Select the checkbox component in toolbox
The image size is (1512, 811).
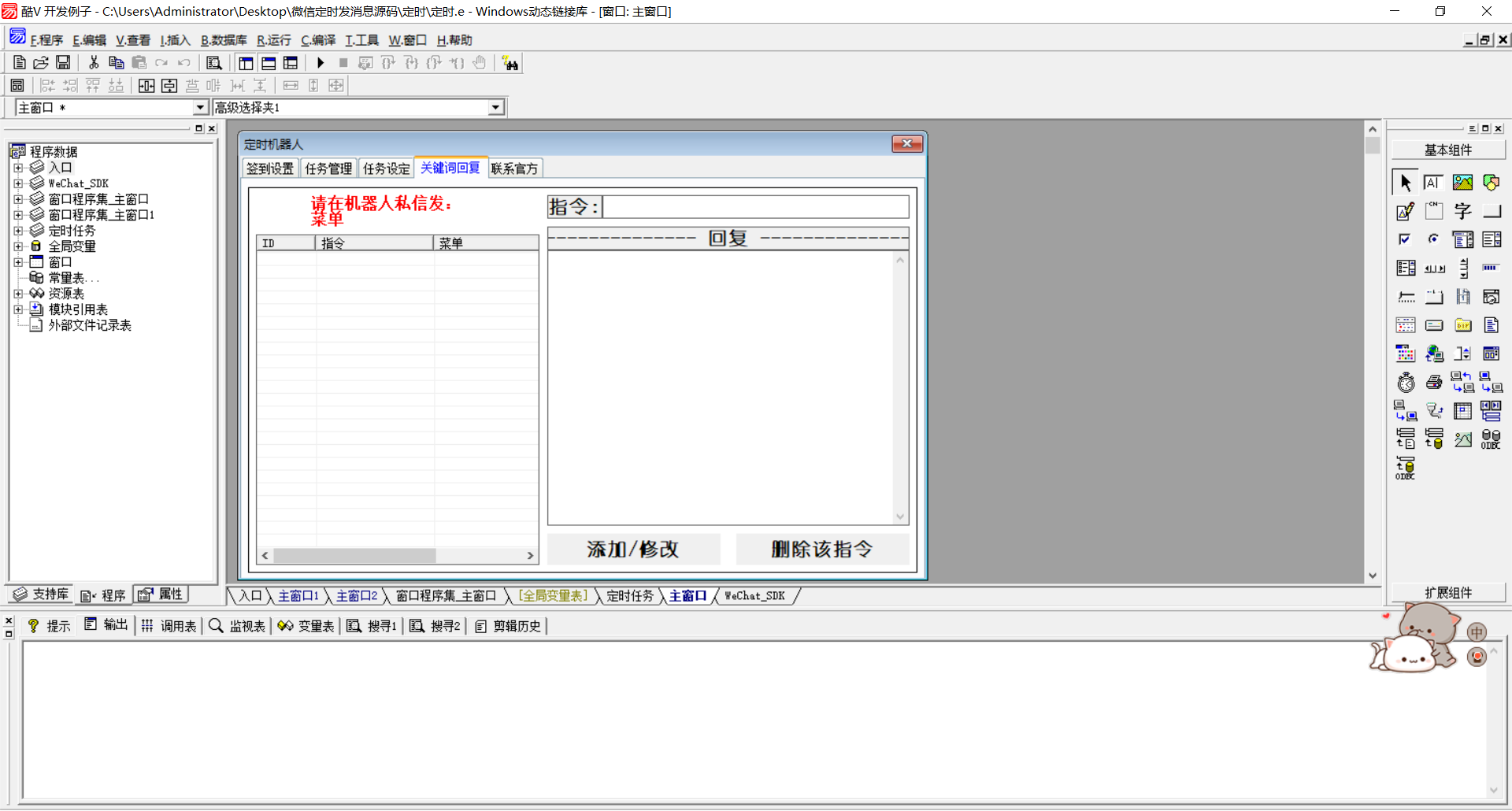(x=1406, y=239)
